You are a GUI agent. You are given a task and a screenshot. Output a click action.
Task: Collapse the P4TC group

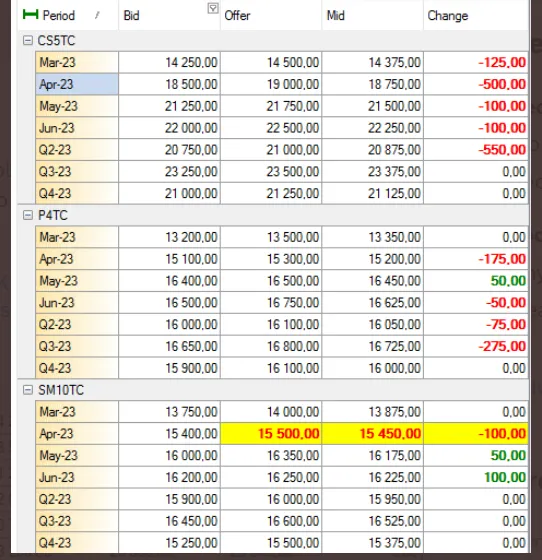pyautogui.click(x=27, y=215)
